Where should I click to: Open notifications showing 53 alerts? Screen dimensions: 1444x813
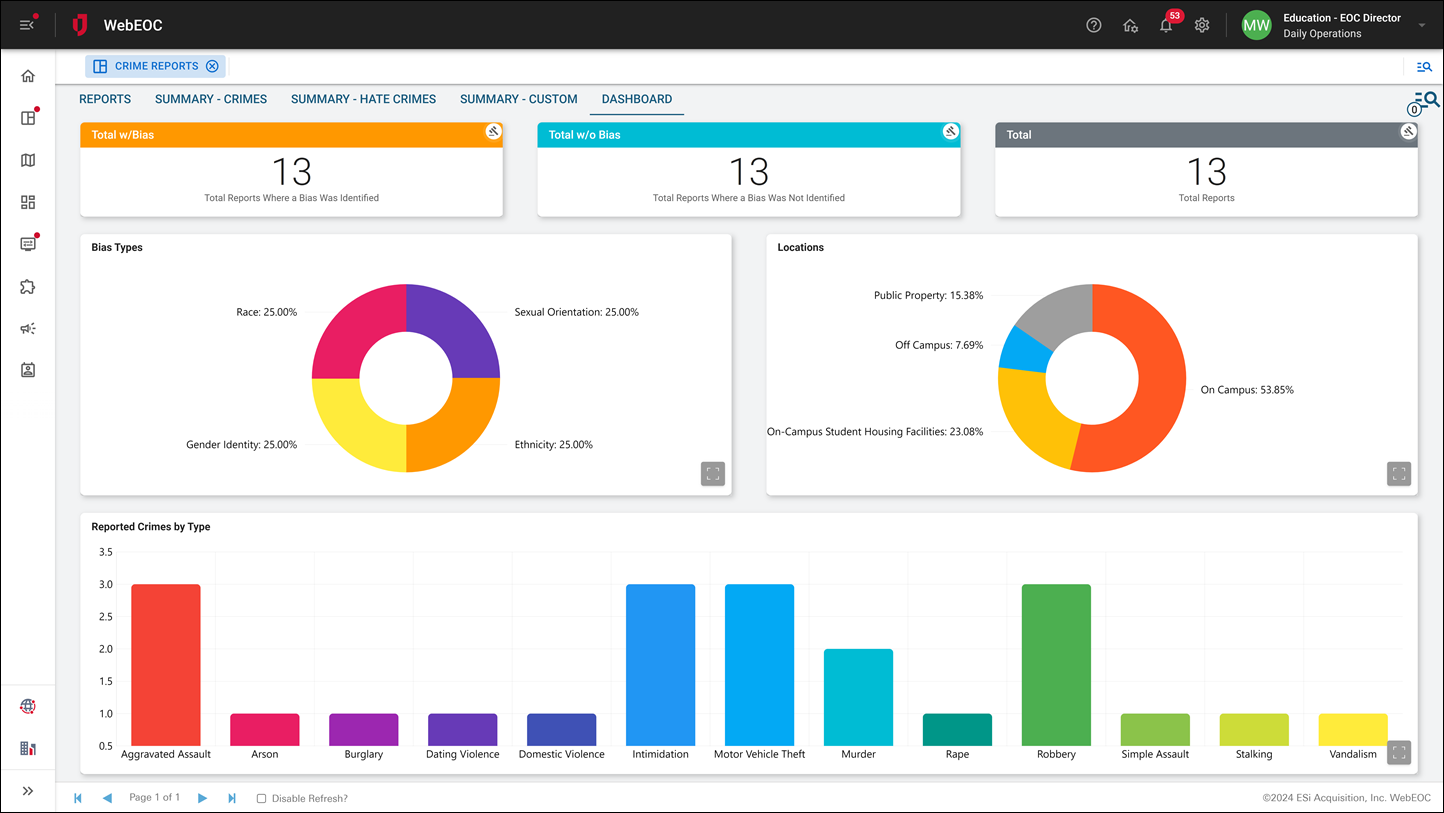[x=1166, y=25]
